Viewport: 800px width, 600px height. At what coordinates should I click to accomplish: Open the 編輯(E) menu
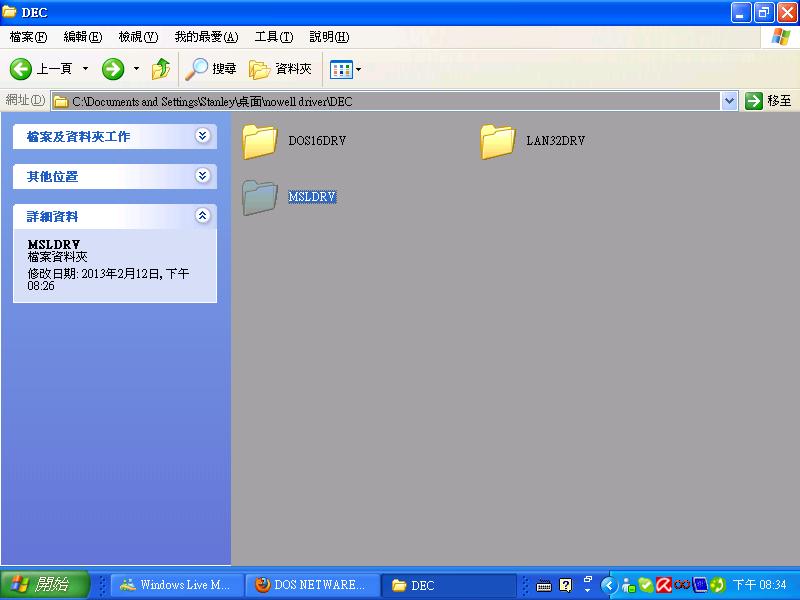click(x=83, y=37)
